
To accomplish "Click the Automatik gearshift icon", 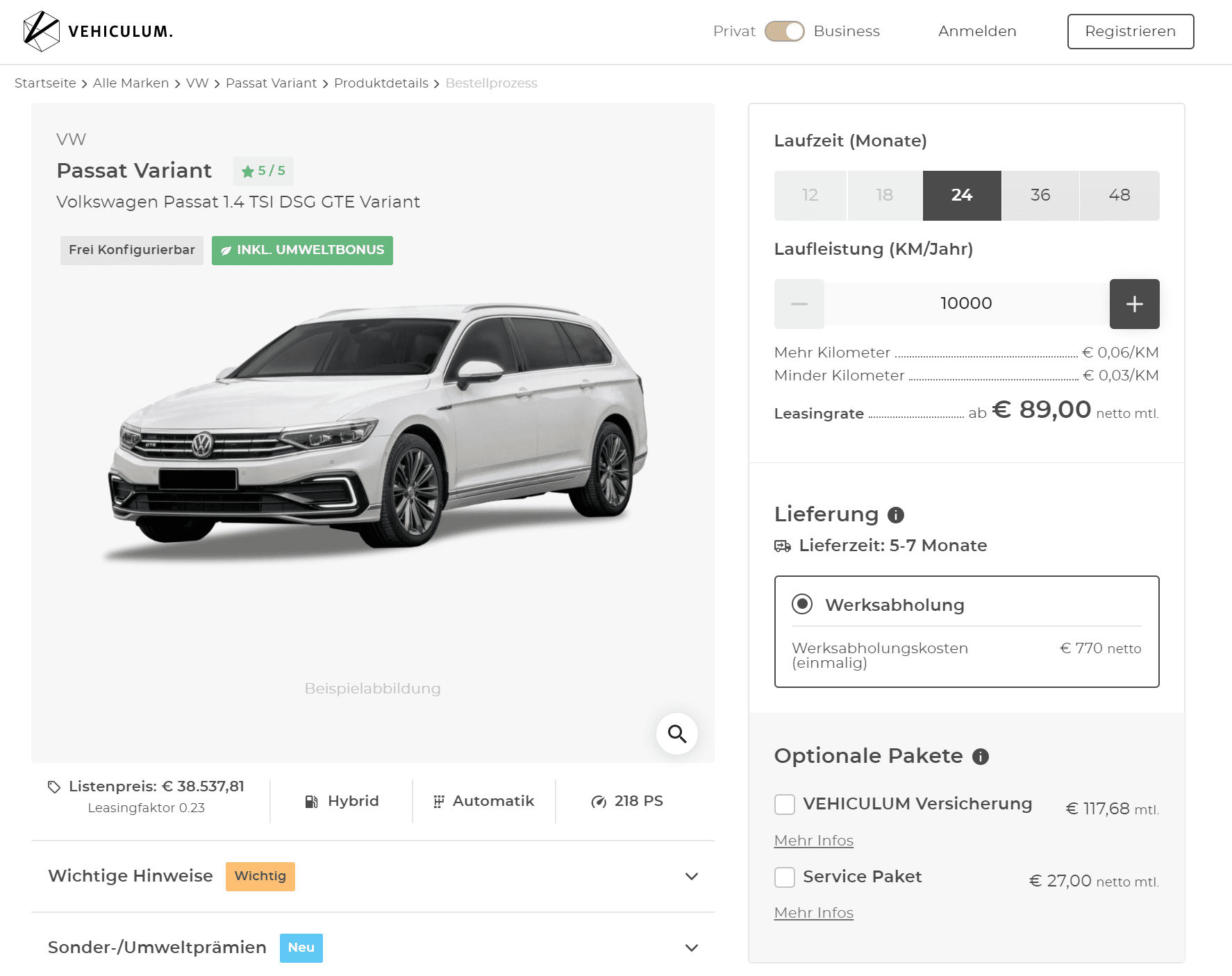I will point(439,802).
